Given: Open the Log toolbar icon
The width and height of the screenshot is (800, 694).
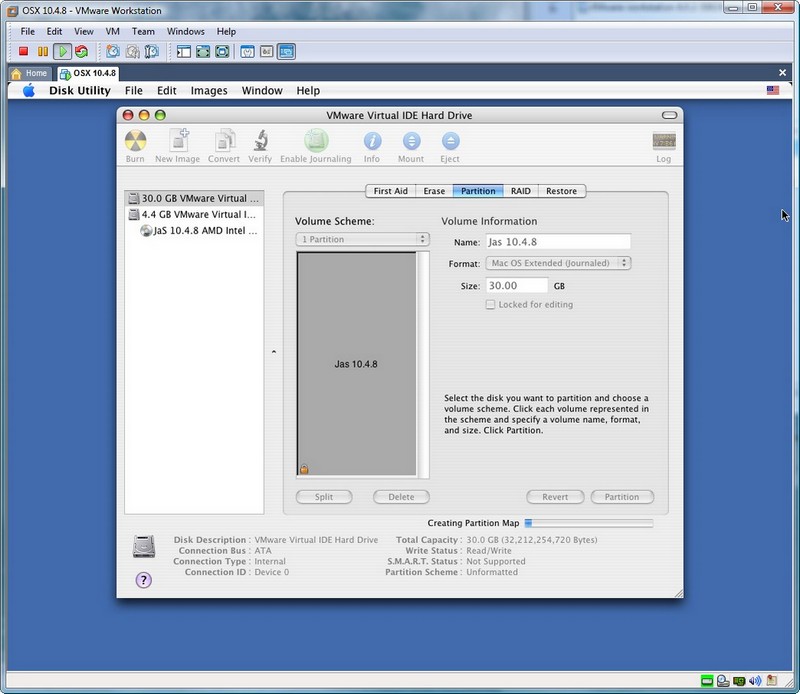Looking at the screenshot, I should [664, 147].
